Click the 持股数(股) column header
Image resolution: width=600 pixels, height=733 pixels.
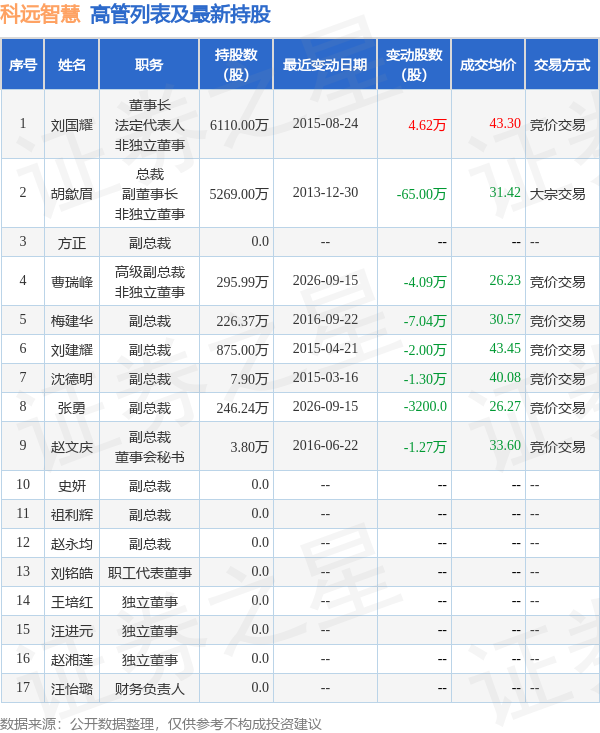[x=236, y=65]
